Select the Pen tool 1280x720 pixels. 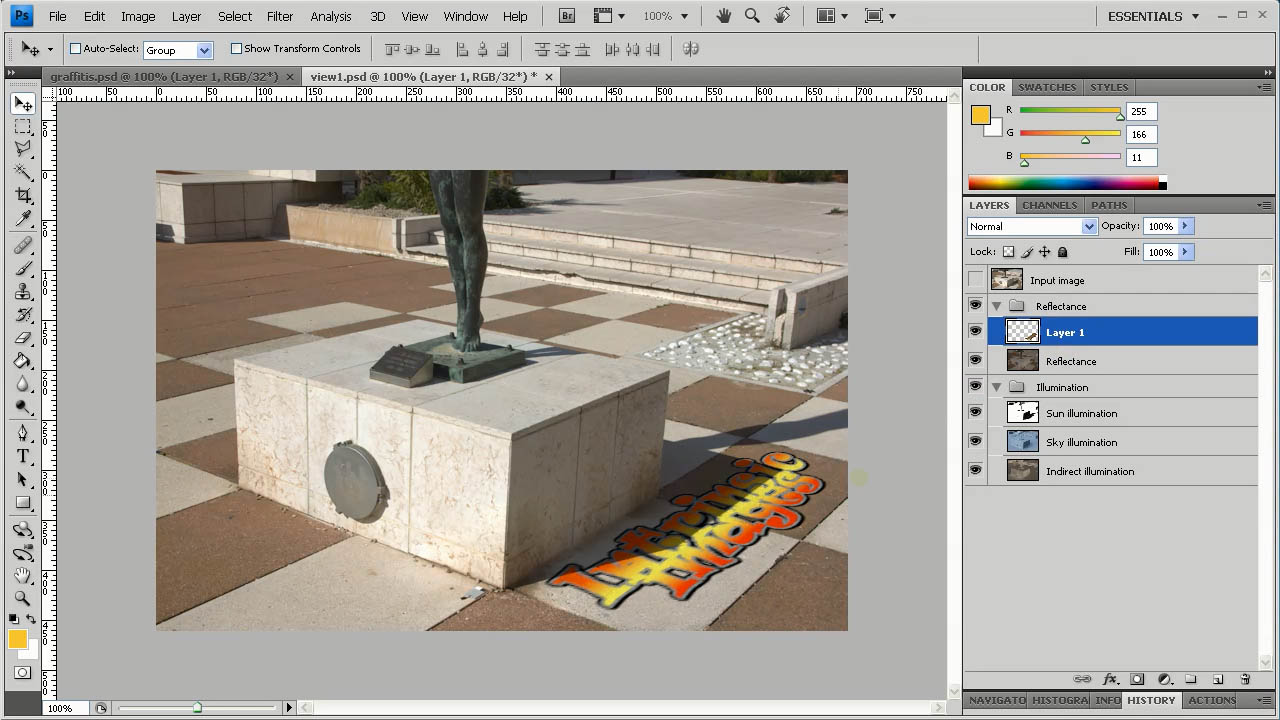tap(23, 433)
